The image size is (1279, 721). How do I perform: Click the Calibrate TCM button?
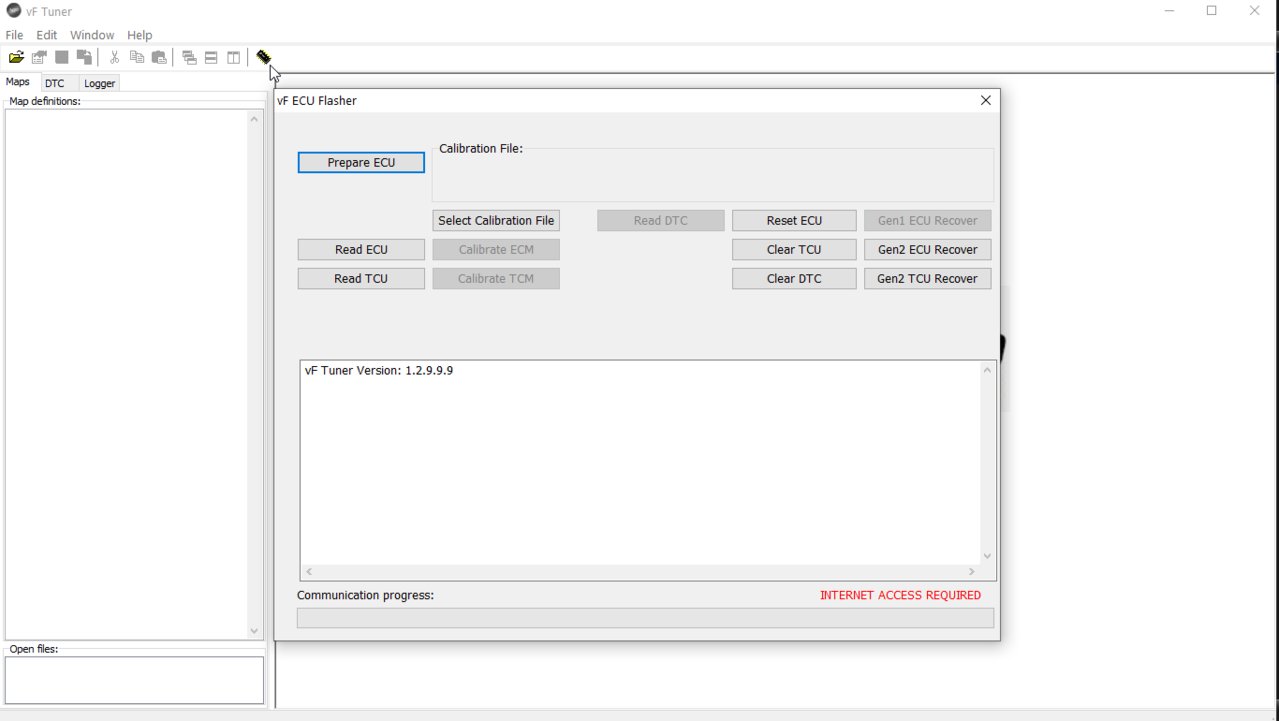pos(496,278)
